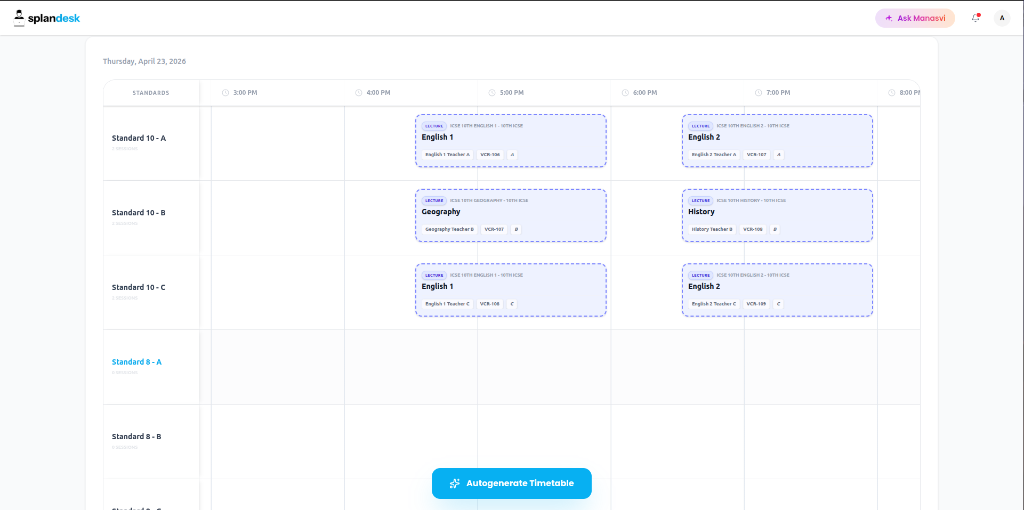Click the STANDARDS column header
This screenshot has height=510, width=1024.
click(151, 93)
